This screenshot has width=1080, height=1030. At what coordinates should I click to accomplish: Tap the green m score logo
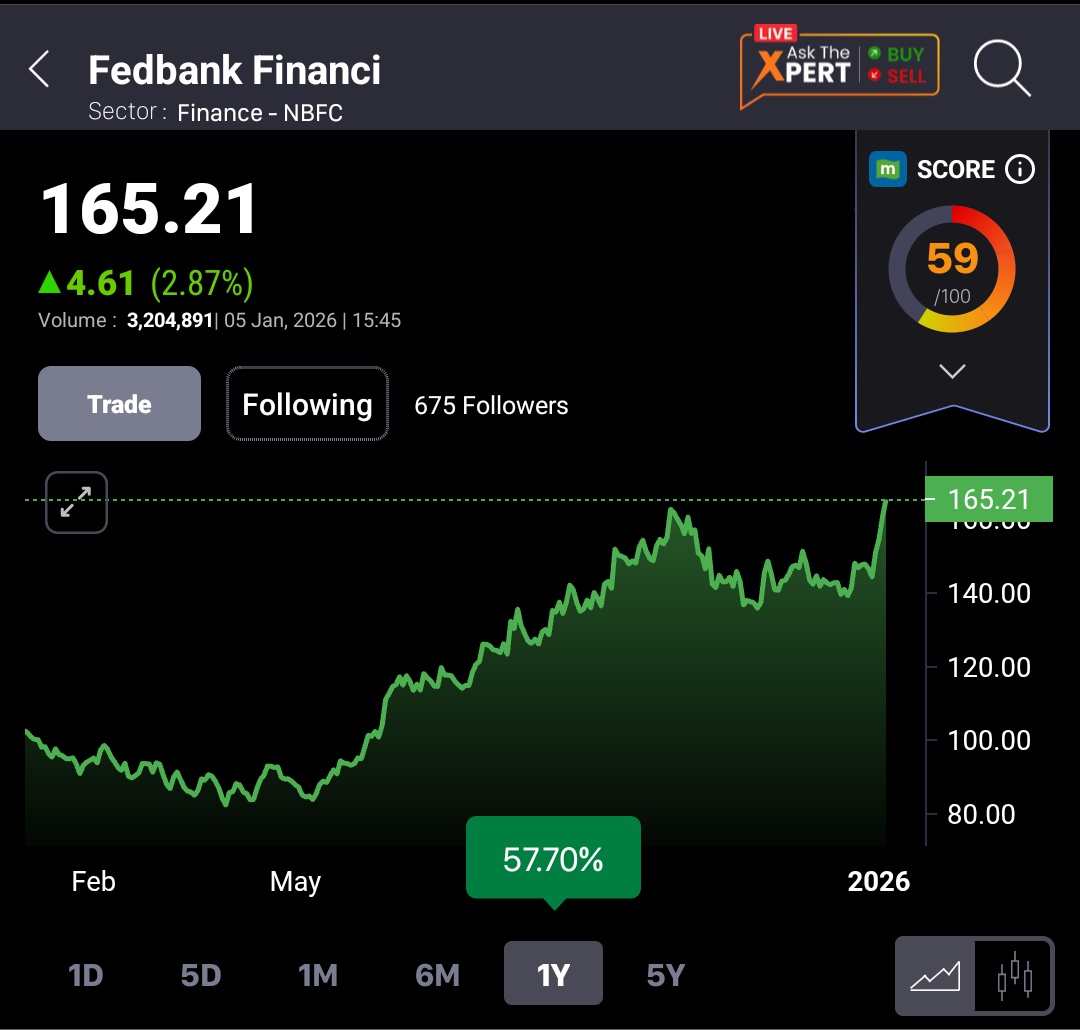[x=887, y=169]
